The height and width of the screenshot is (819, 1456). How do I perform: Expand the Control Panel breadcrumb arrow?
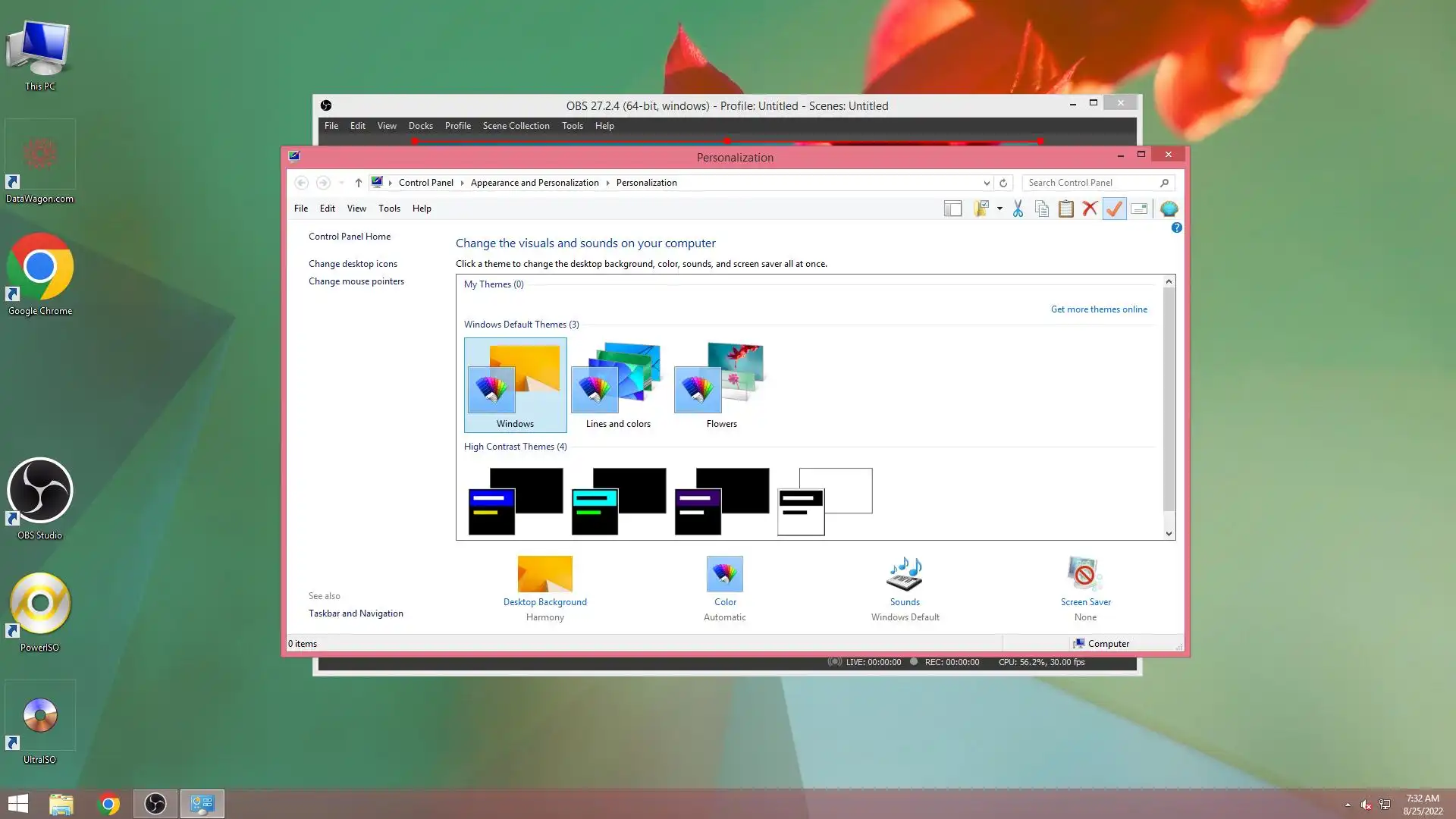tap(462, 183)
